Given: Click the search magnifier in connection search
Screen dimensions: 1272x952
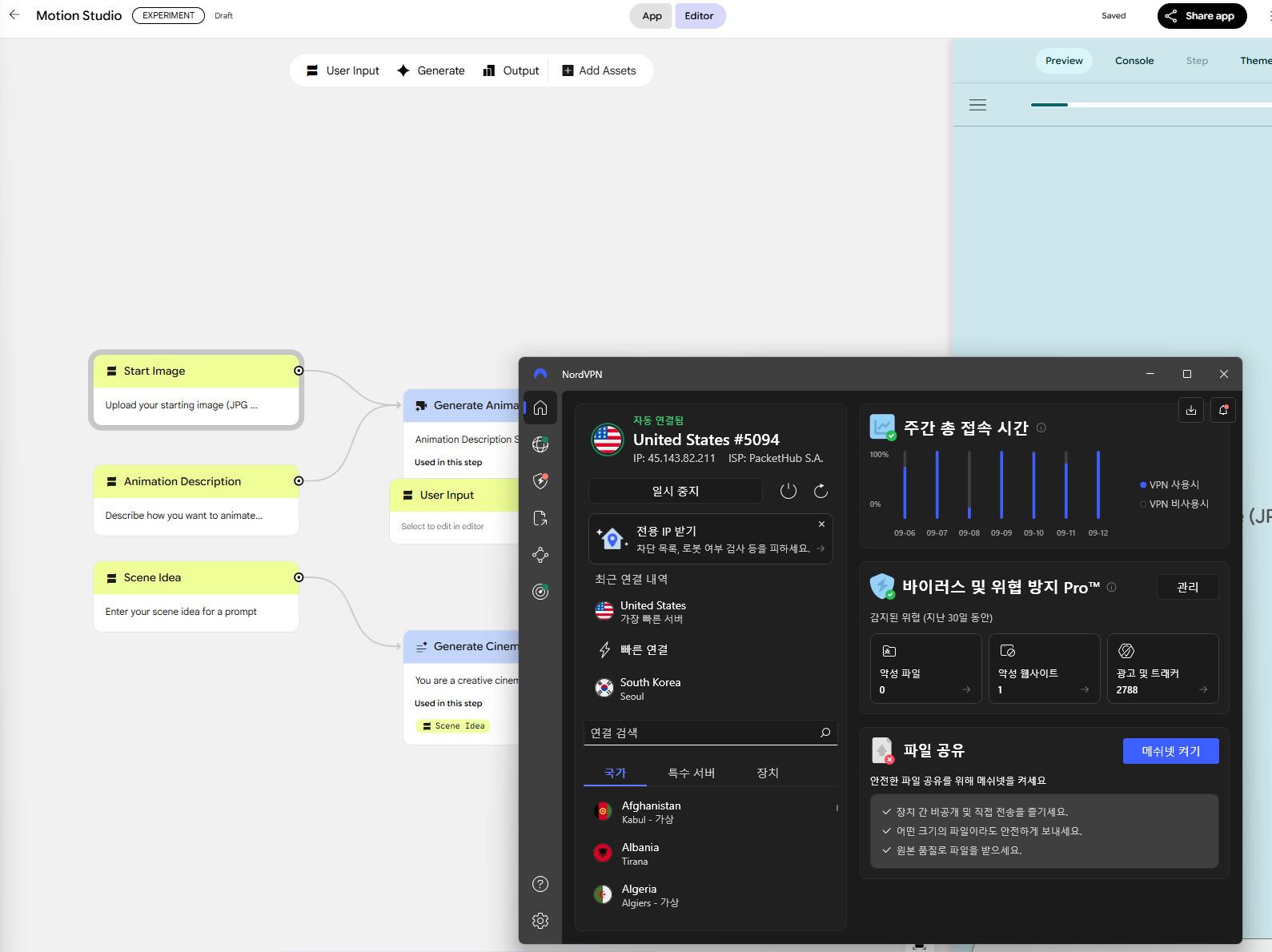Looking at the screenshot, I should coord(825,733).
